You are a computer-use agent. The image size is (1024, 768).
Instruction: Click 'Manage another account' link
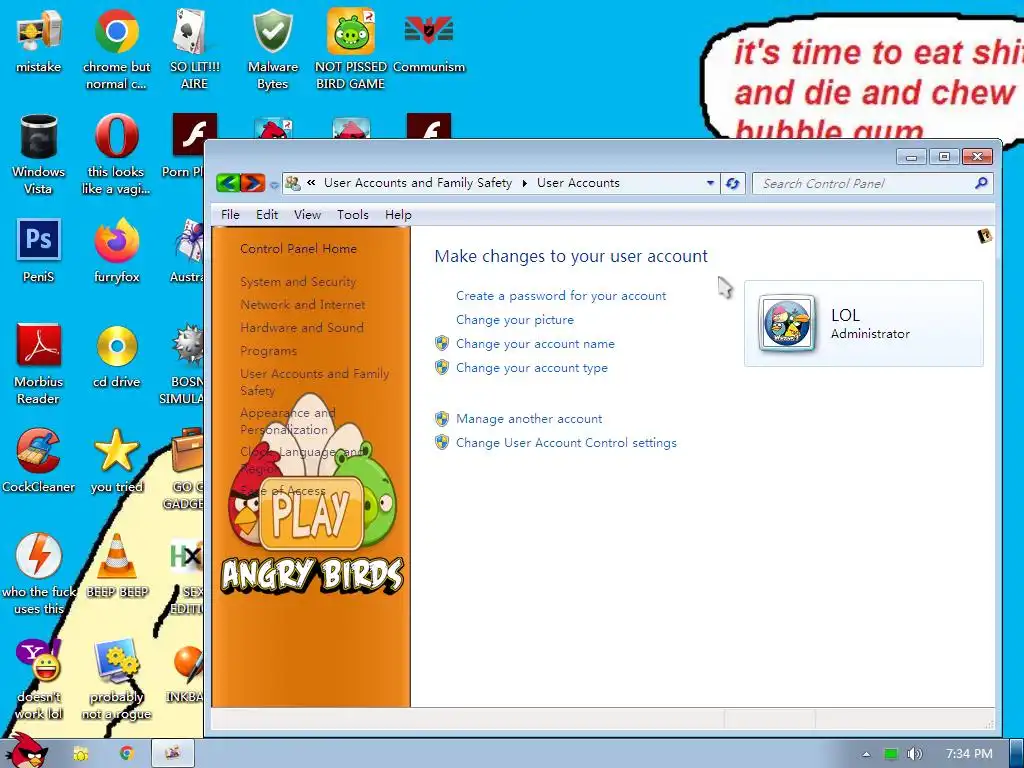tap(529, 419)
